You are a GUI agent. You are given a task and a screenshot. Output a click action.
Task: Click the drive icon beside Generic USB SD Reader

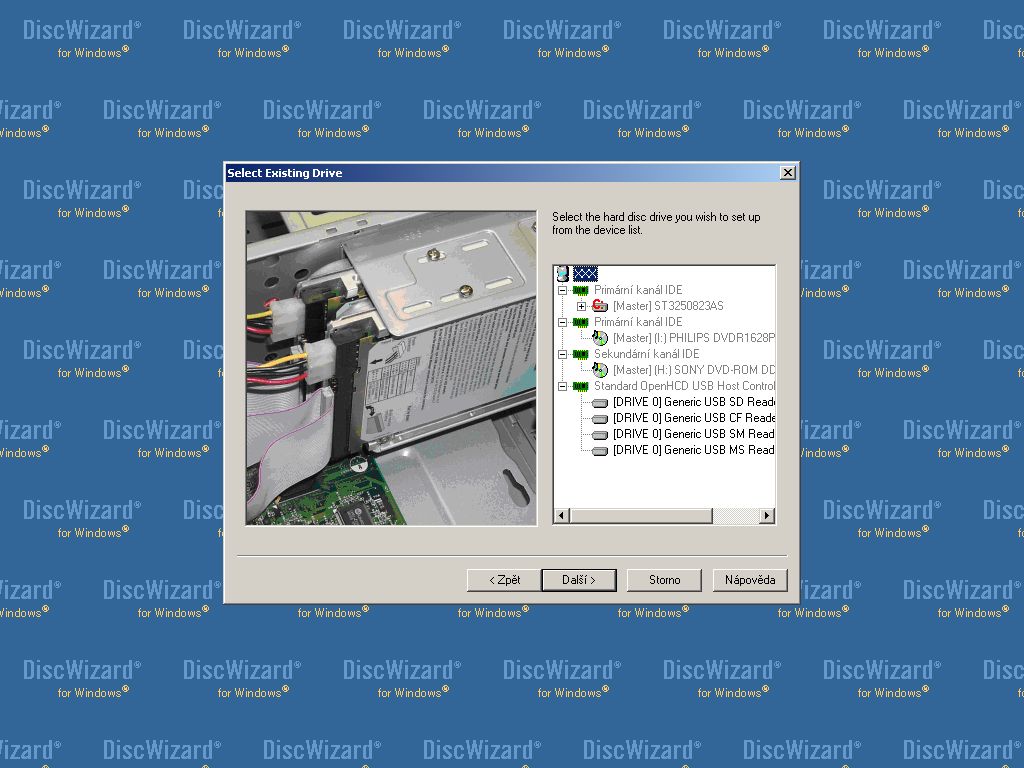600,402
